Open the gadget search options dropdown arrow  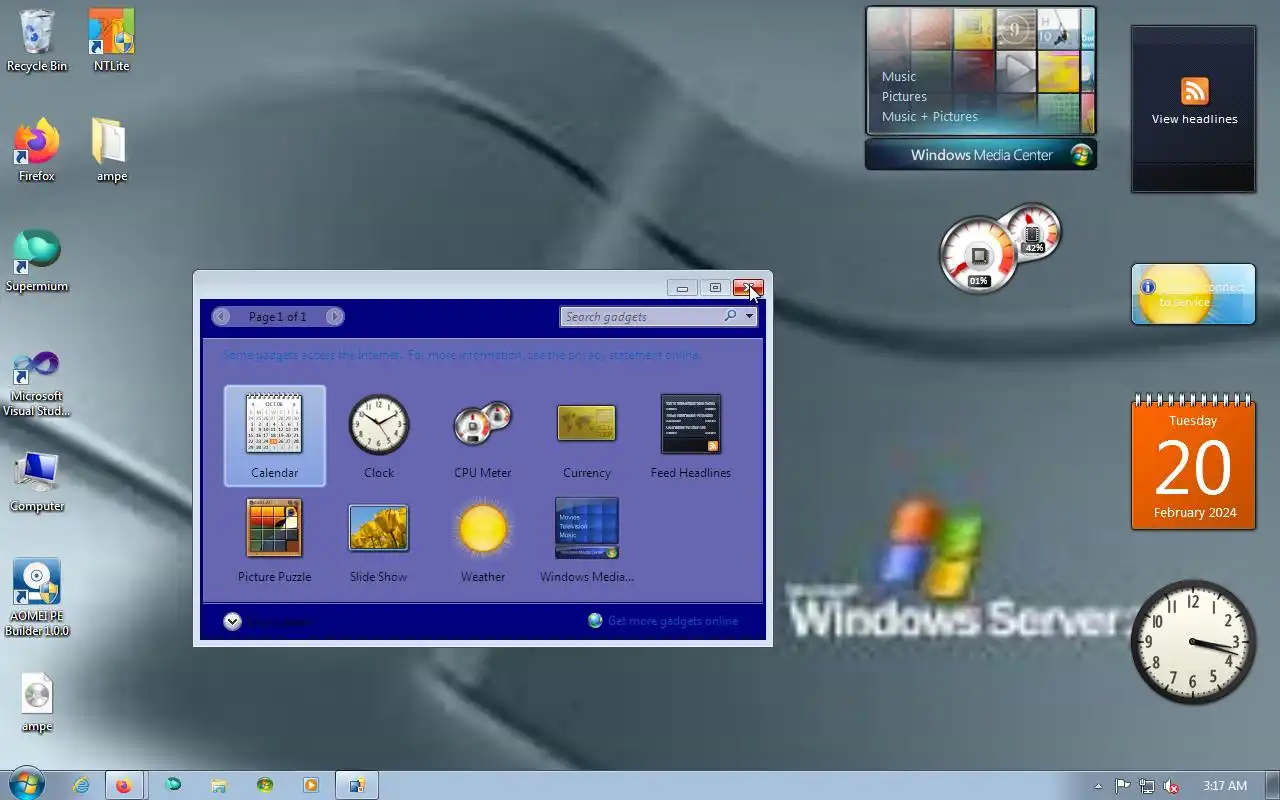pos(749,317)
